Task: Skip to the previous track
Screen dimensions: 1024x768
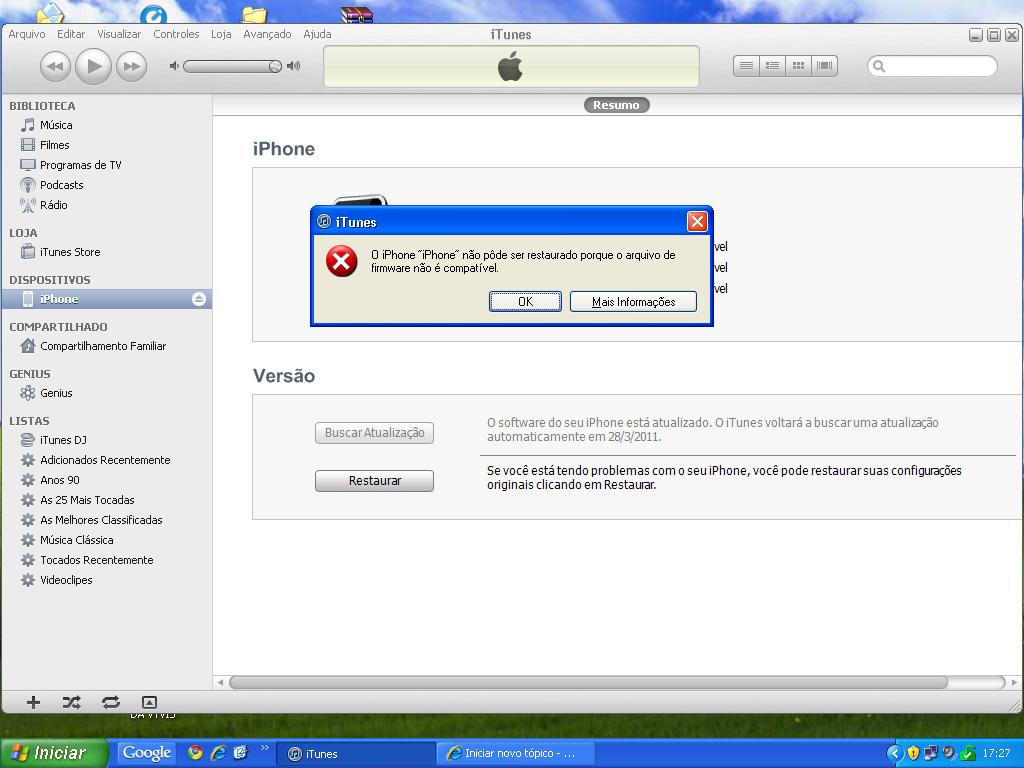Action: click(56, 66)
